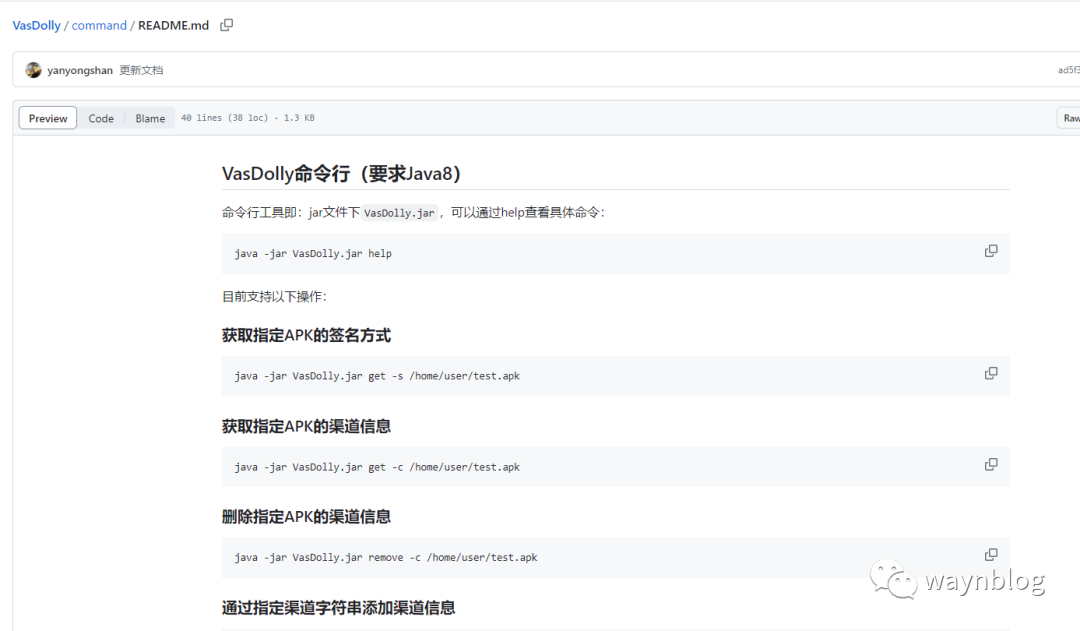The width and height of the screenshot is (1080, 631).
Task: Click the 通过指定渠道字符串添加渠道信息 heading
Action: 338,608
